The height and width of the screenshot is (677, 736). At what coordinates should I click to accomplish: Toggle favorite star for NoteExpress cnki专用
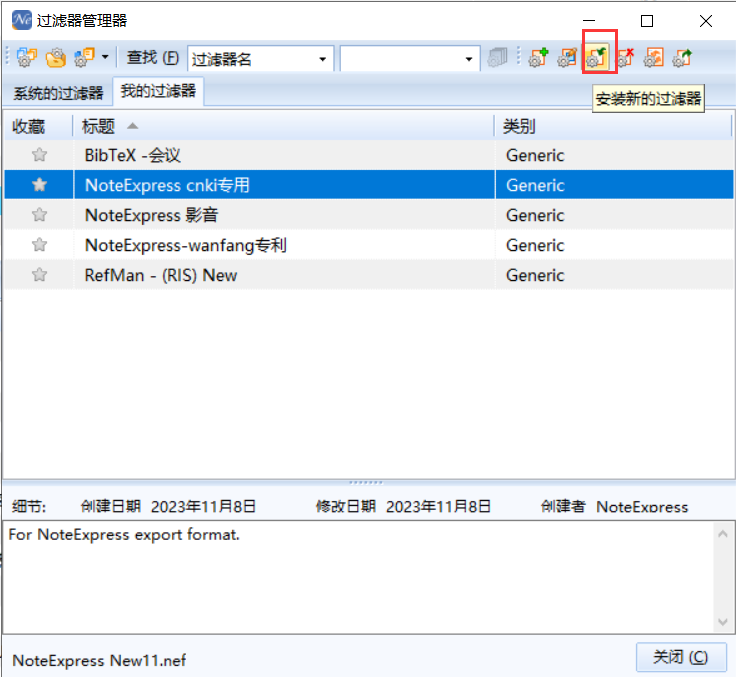[39, 185]
